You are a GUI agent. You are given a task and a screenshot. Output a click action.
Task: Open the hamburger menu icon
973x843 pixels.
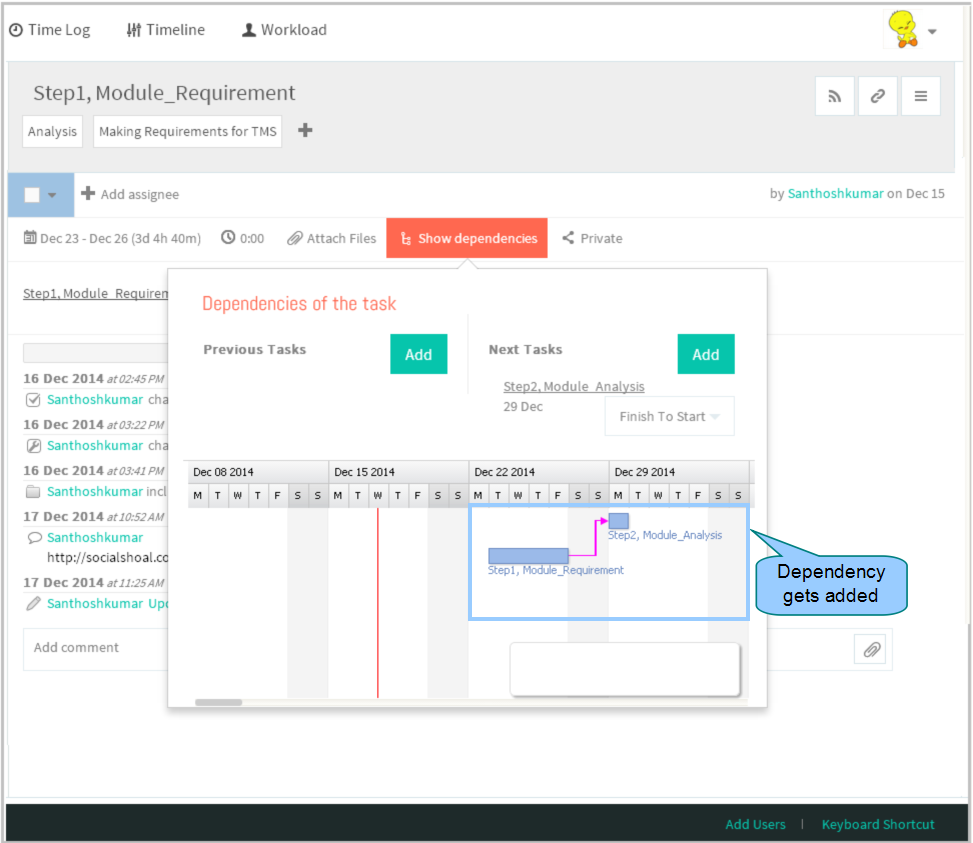921,96
